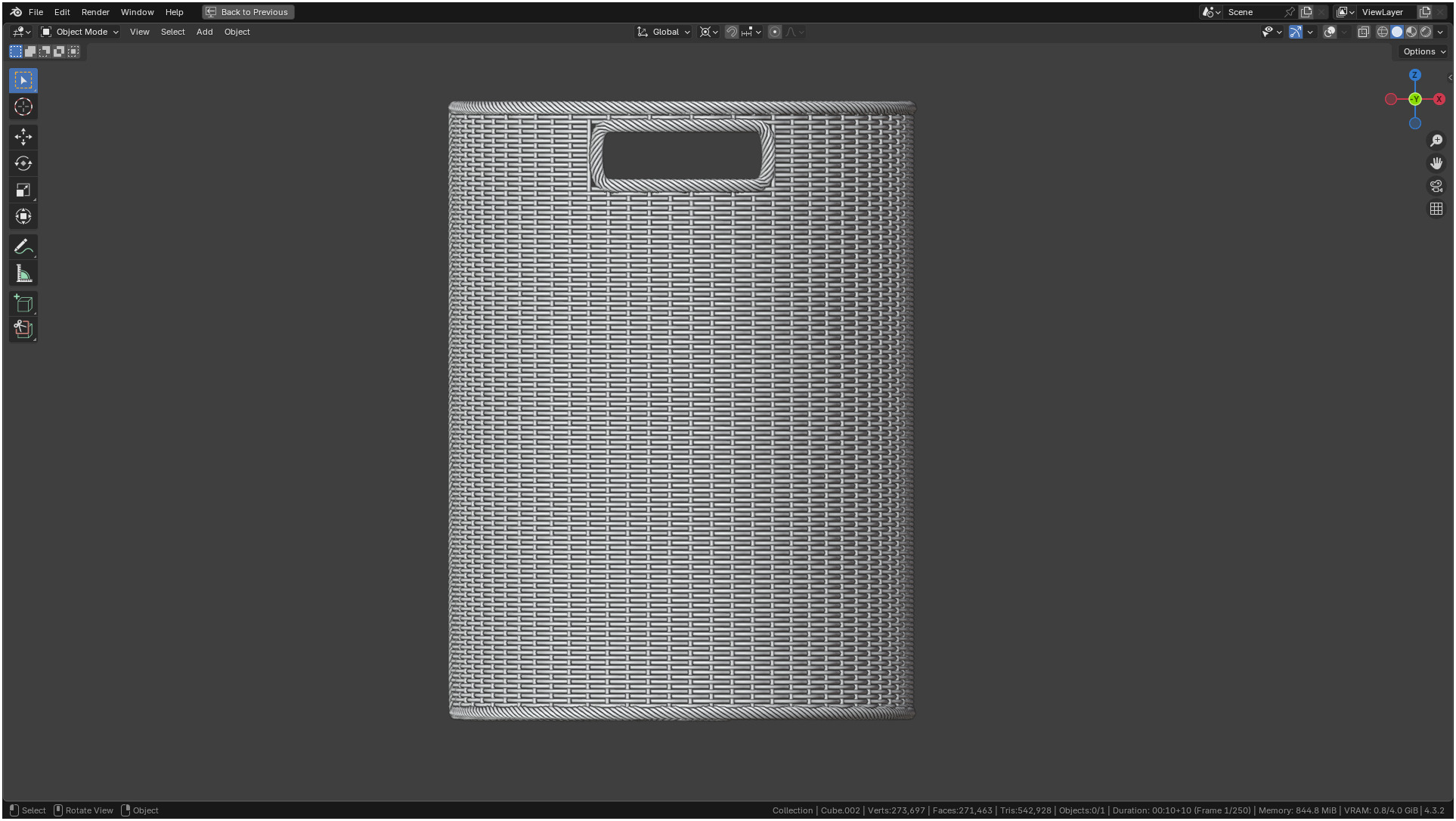The width and height of the screenshot is (1456, 821).
Task: Click the pan view hand icon
Action: [1436, 163]
